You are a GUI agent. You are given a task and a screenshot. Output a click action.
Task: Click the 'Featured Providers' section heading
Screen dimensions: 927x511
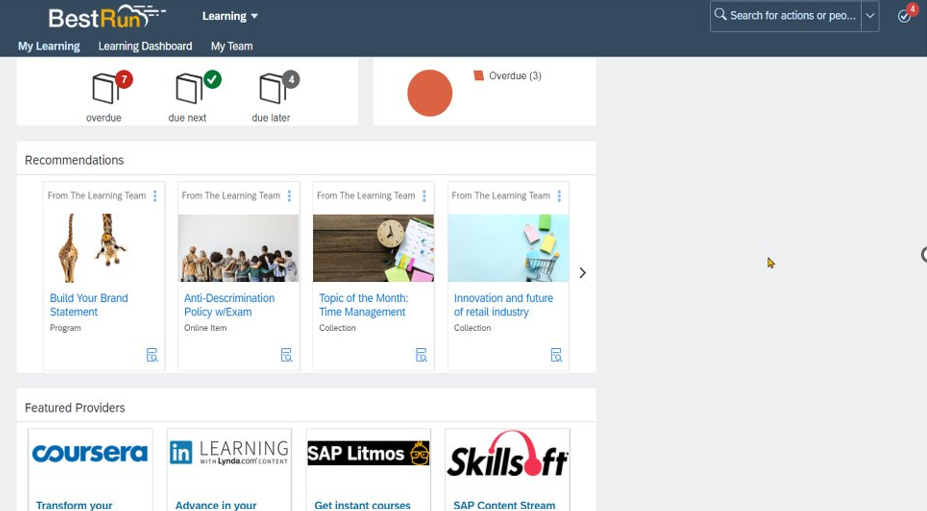(x=75, y=407)
